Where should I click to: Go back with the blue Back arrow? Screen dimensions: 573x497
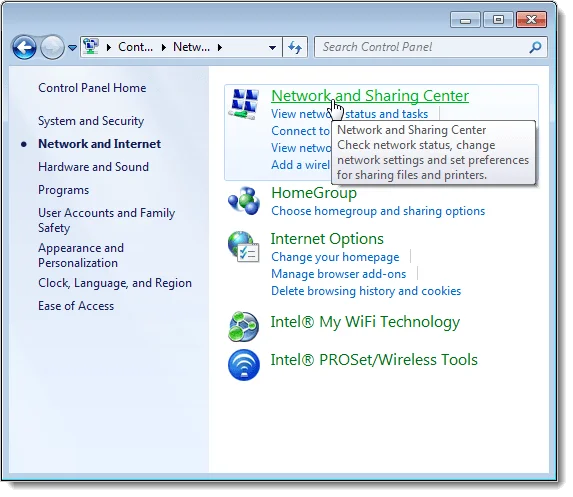tap(24, 48)
